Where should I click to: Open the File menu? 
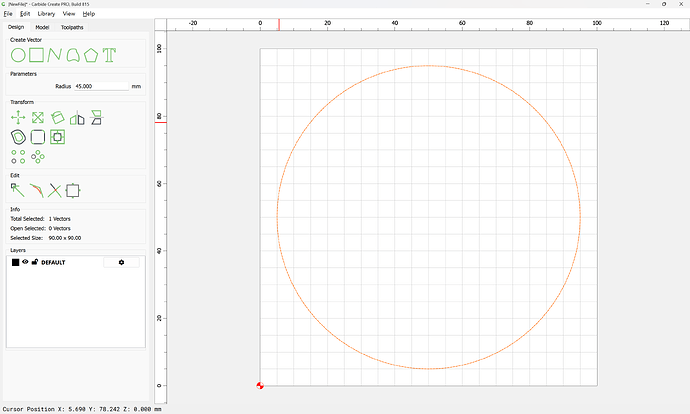(x=8, y=14)
